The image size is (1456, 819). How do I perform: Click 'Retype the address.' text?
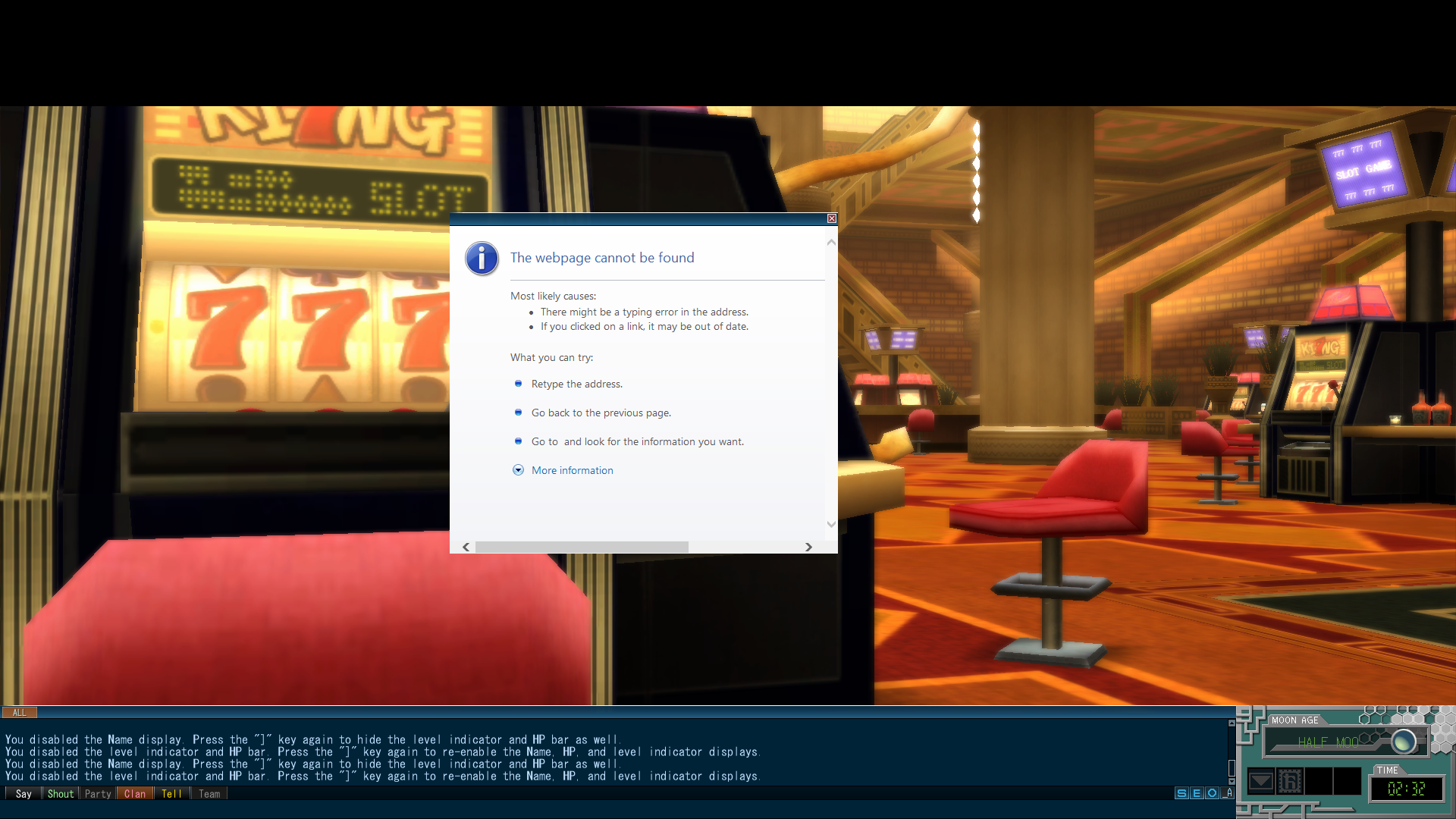(x=577, y=384)
